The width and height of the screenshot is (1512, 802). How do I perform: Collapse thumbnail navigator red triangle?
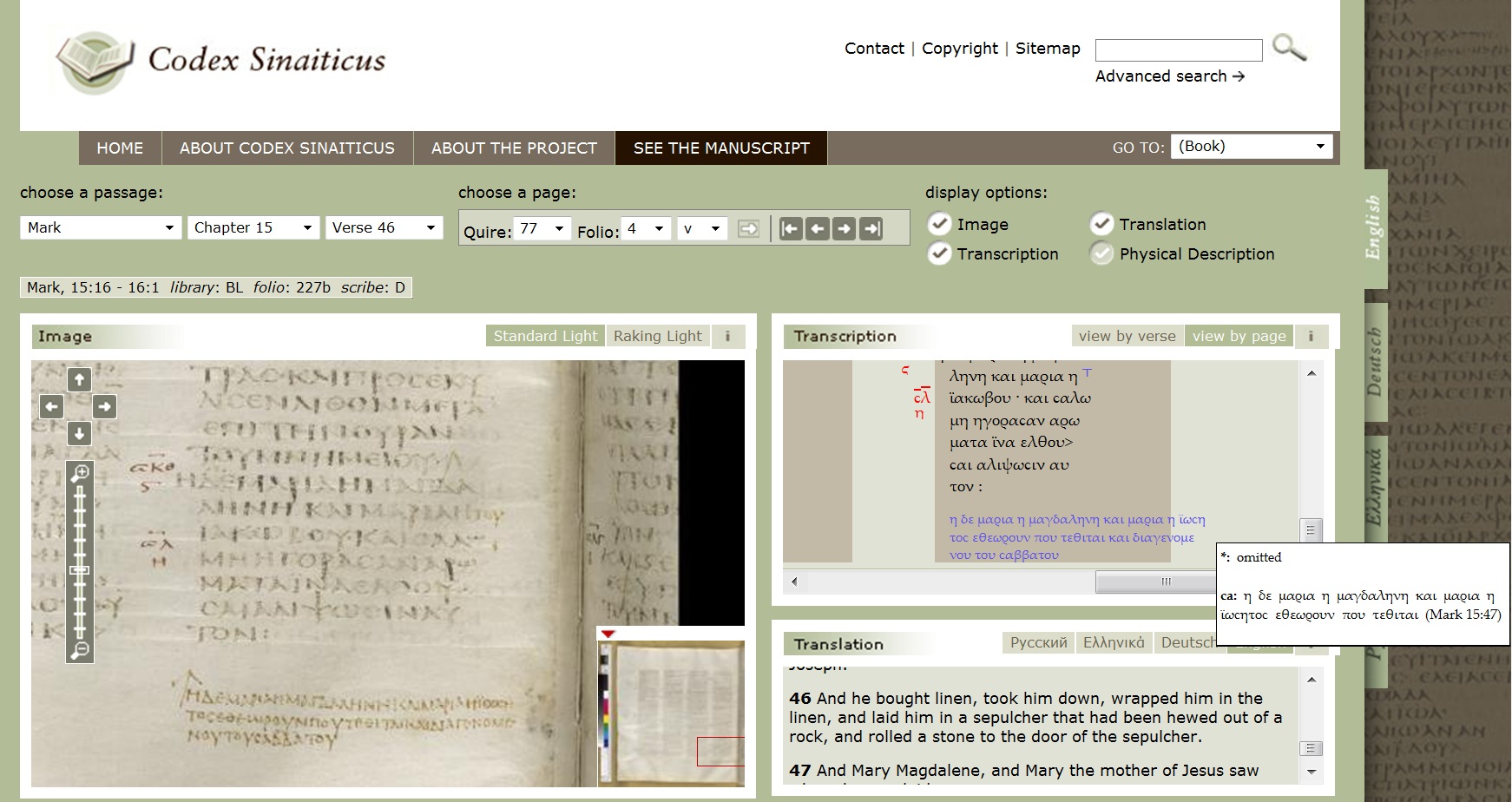[x=608, y=634]
